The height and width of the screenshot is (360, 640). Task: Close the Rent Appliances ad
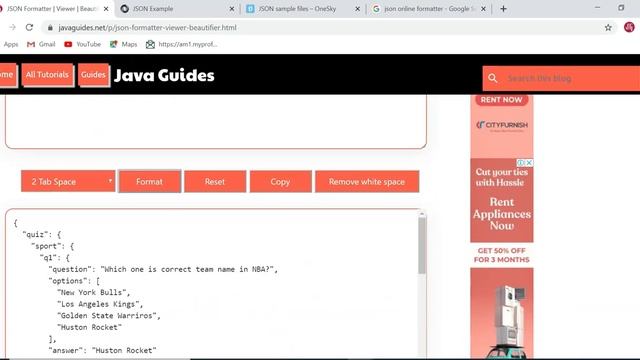[529, 162]
